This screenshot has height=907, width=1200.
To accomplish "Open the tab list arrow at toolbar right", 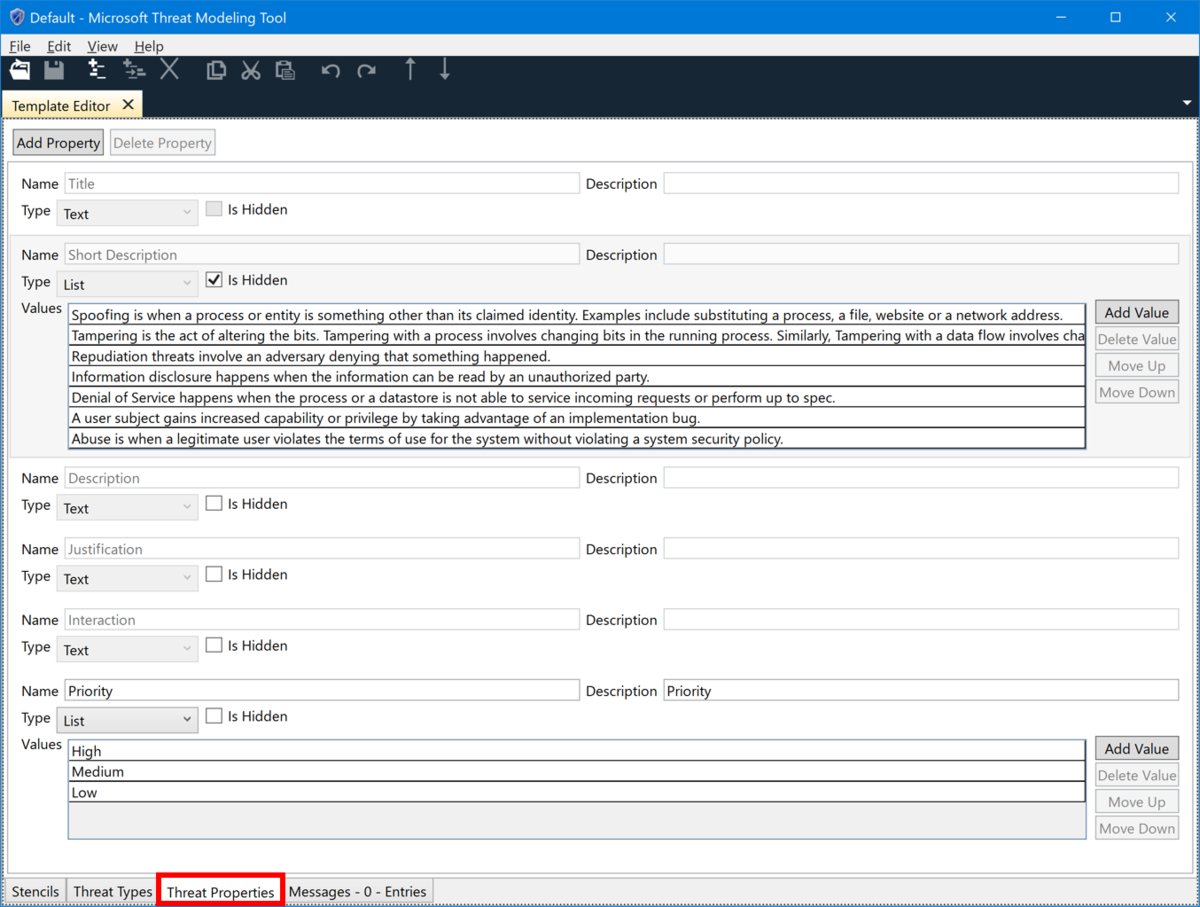I will point(1187,103).
